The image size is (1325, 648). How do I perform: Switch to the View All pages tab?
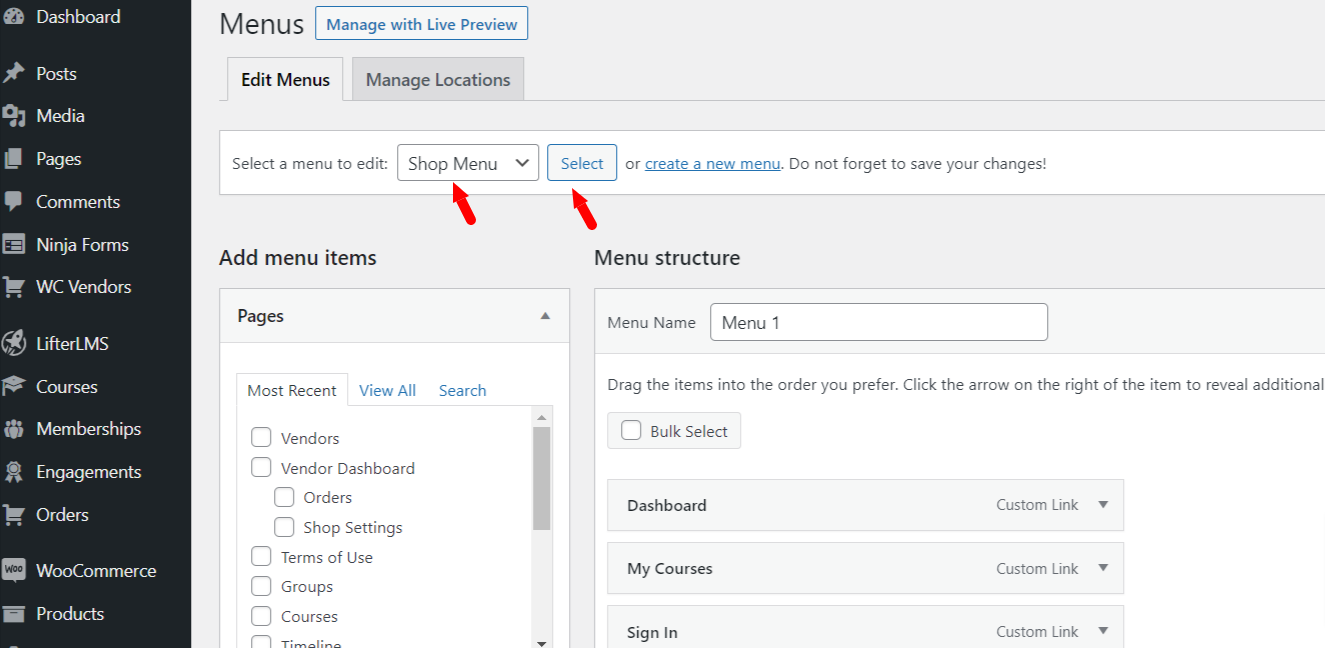(387, 391)
